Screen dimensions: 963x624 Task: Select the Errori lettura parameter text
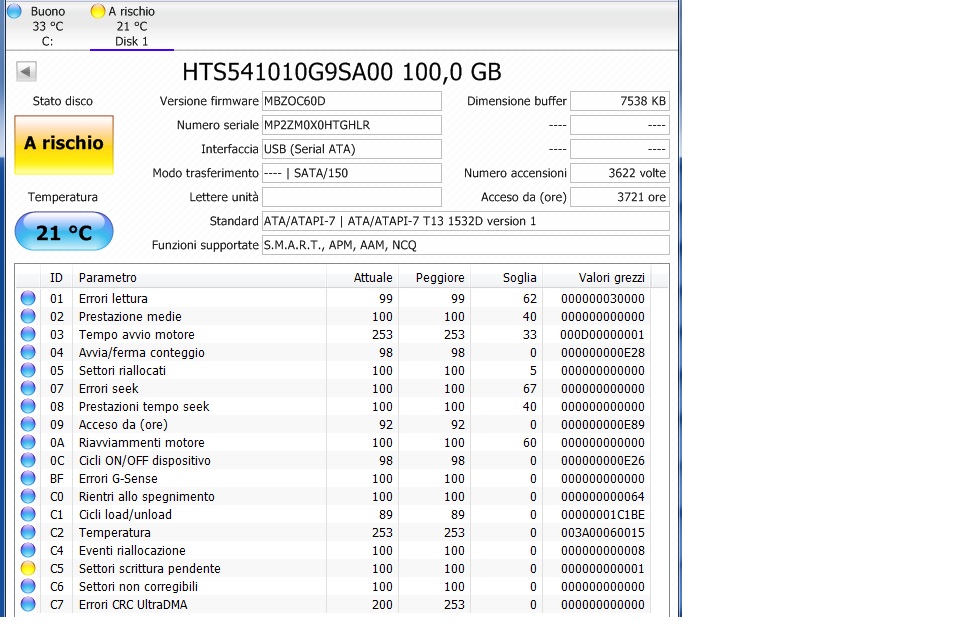coord(113,298)
